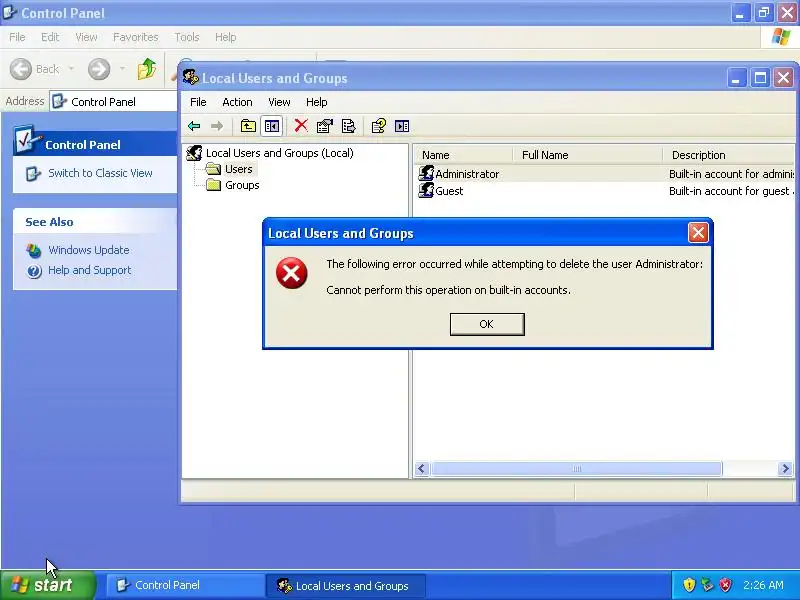Switch to Control Panel taskbar button
800x600 pixels.
(184, 585)
